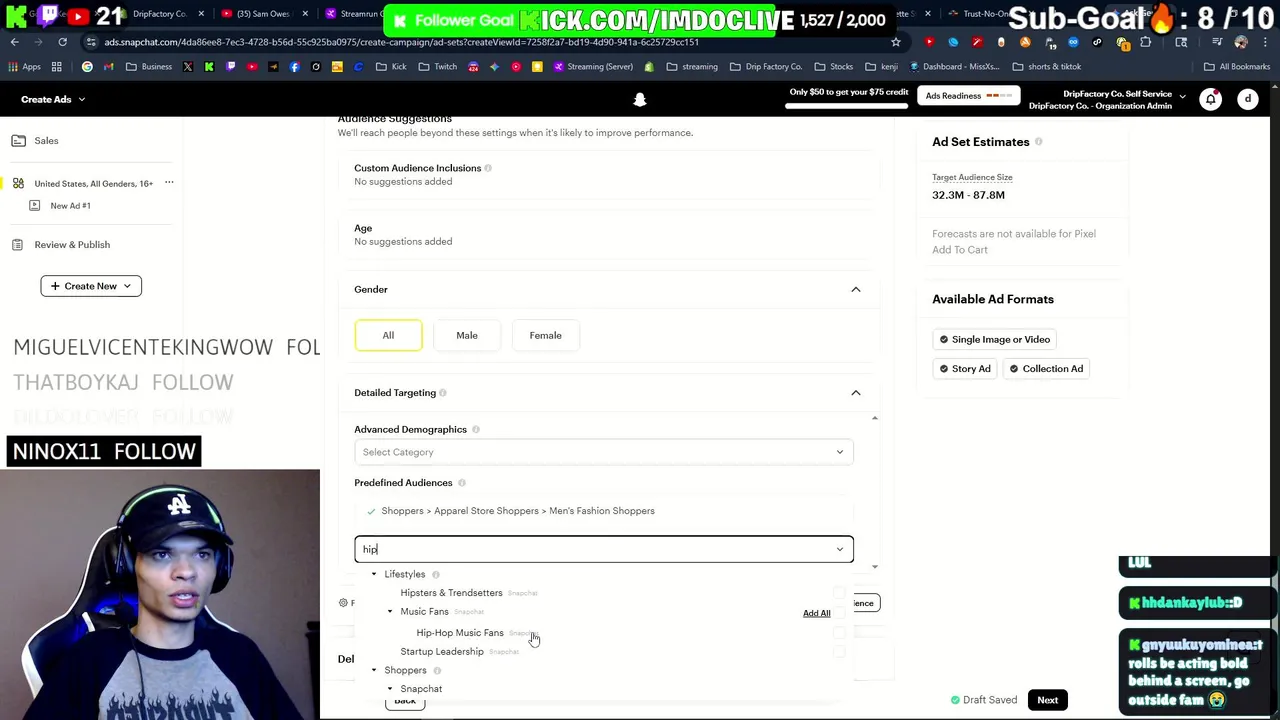The width and height of the screenshot is (1280, 720).
Task: Open the three-dot menu on the ad set row
Action: tap(169, 183)
